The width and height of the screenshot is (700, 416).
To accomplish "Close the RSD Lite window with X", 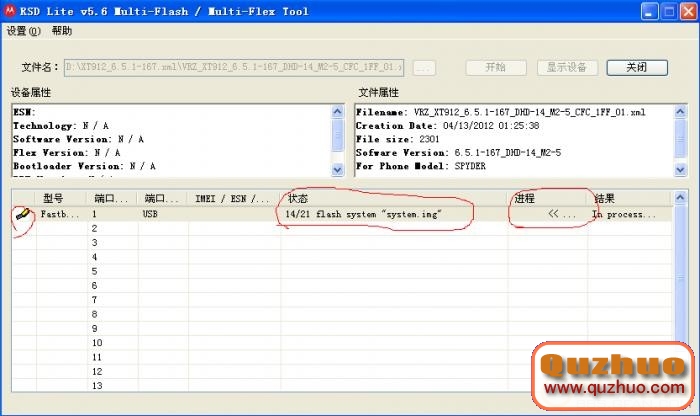I will tap(688, 12).
